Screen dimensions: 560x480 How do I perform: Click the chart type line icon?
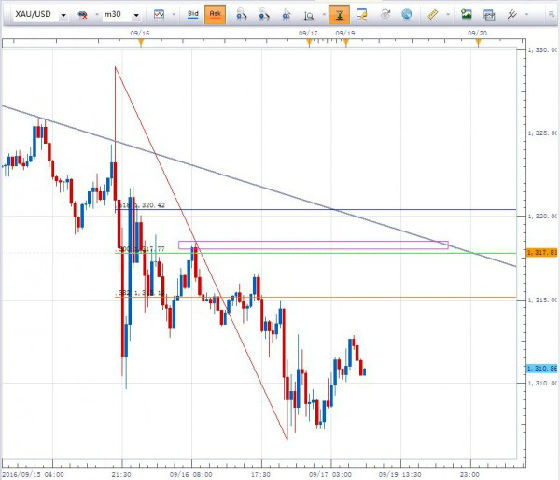pos(159,14)
